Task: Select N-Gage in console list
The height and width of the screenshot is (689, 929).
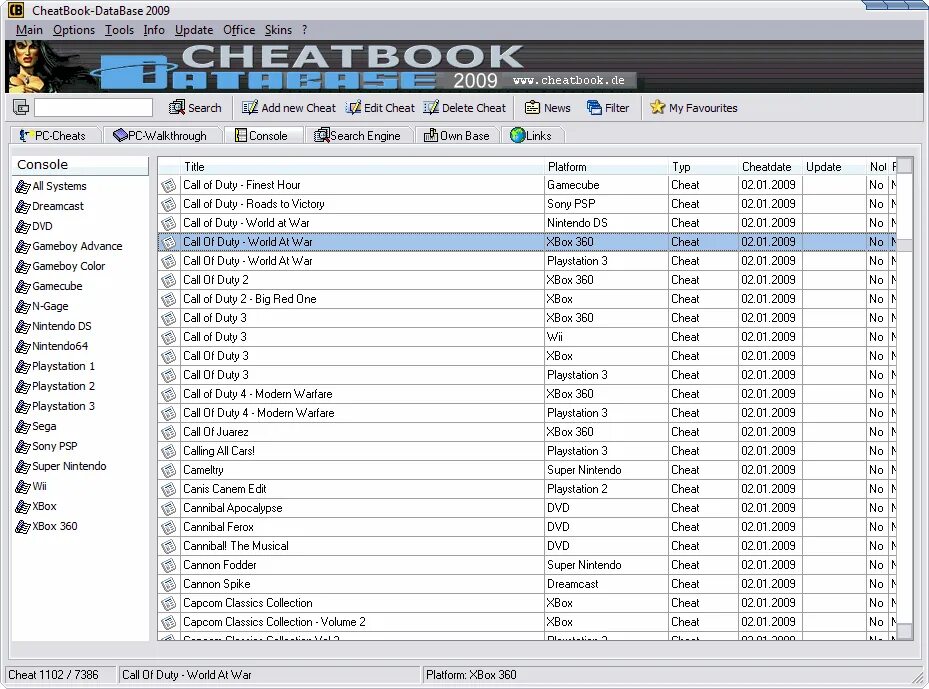Action: coord(41,306)
